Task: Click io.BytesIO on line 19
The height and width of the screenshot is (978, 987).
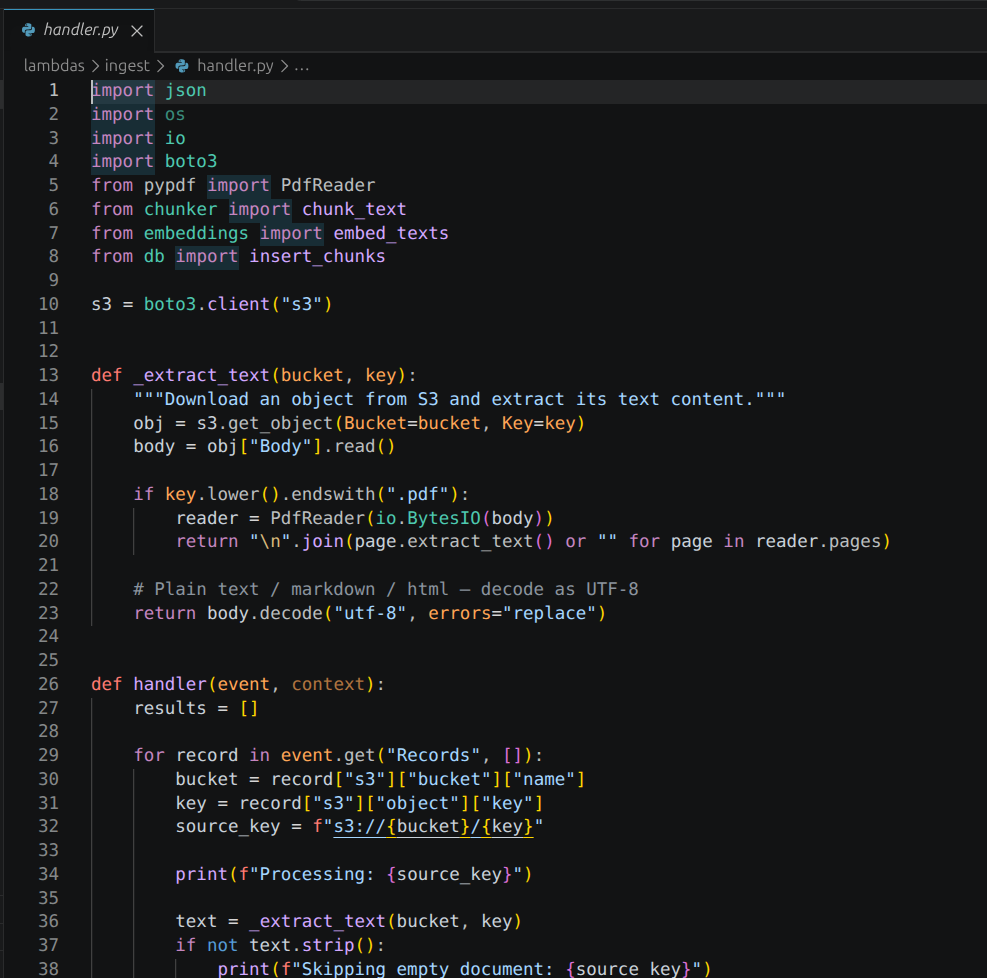Action: point(428,519)
